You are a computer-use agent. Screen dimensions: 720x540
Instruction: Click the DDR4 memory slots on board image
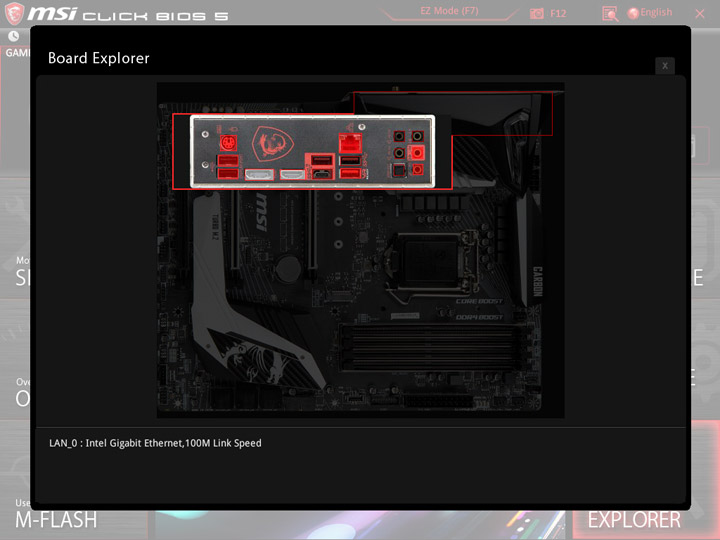tap(431, 348)
